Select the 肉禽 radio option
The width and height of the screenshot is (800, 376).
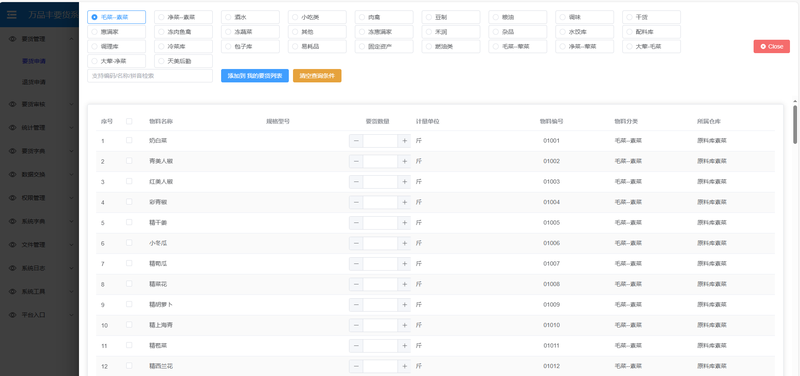pos(384,17)
